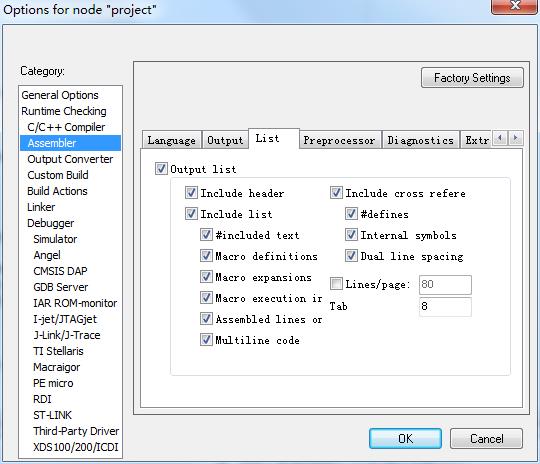
Task: Uncheck Internal symbols option
Action: 351,235
